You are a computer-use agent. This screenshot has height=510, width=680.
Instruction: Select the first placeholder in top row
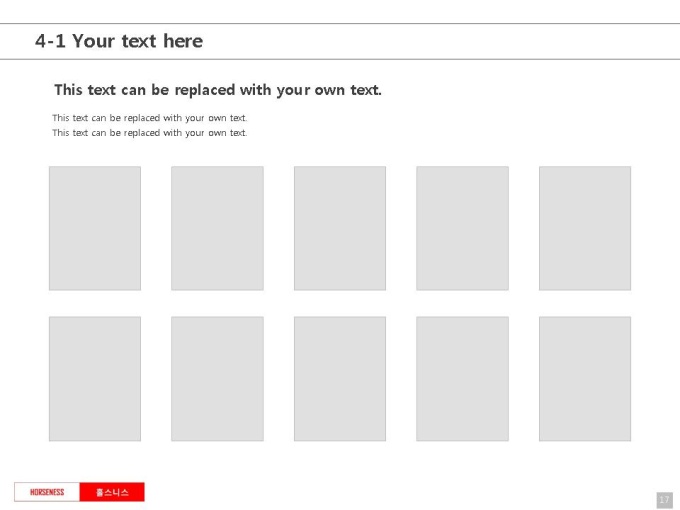(x=95, y=228)
